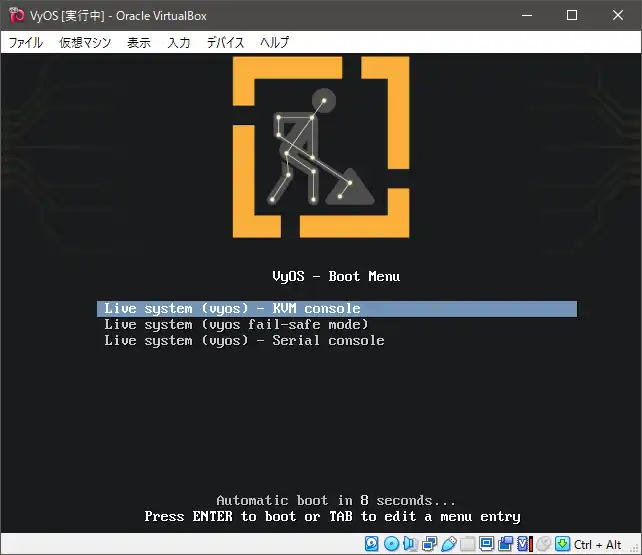This screenshot has height=555, width=642.
Task: Click the Automatic boot countdown text
Action: 336,501
